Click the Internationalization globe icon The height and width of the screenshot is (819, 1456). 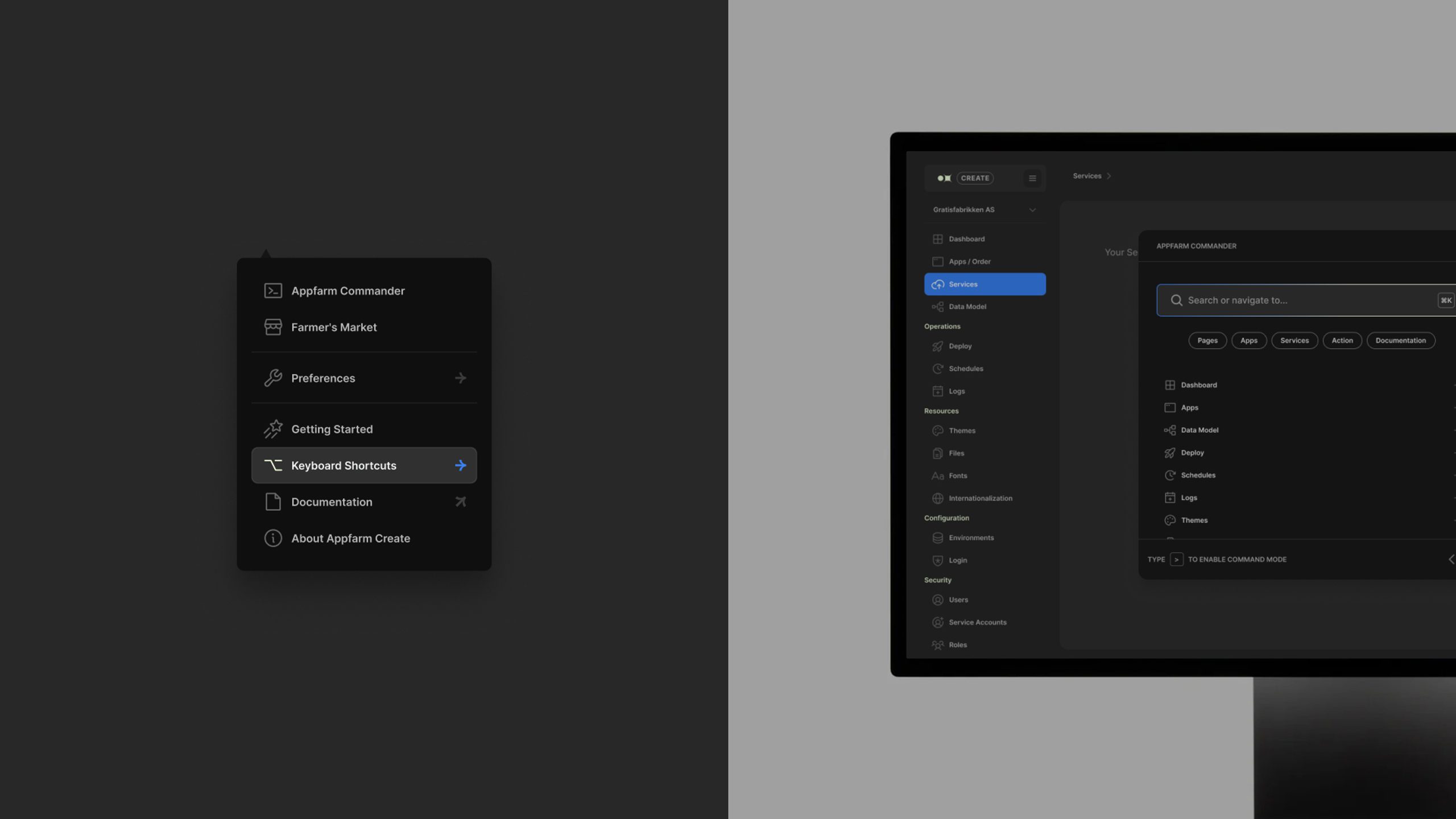coord(937,498)
